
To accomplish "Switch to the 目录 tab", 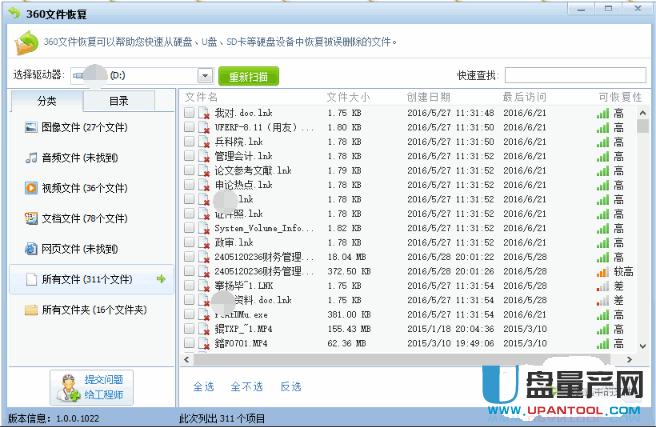I will click(118, 100).
